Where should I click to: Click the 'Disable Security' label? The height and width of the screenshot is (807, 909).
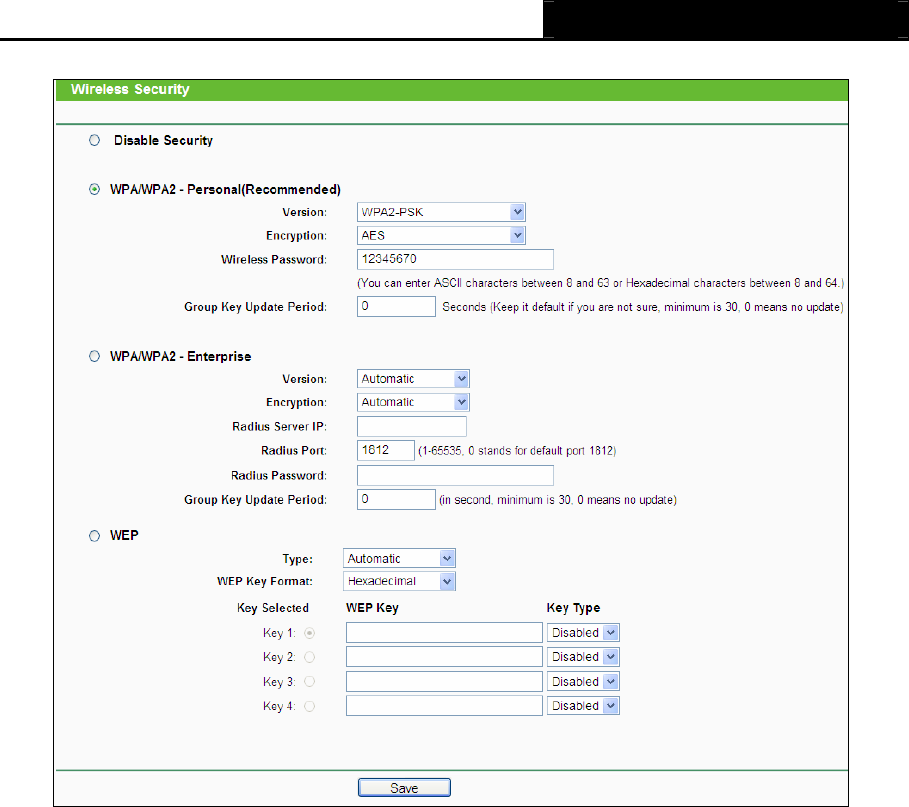163,140
